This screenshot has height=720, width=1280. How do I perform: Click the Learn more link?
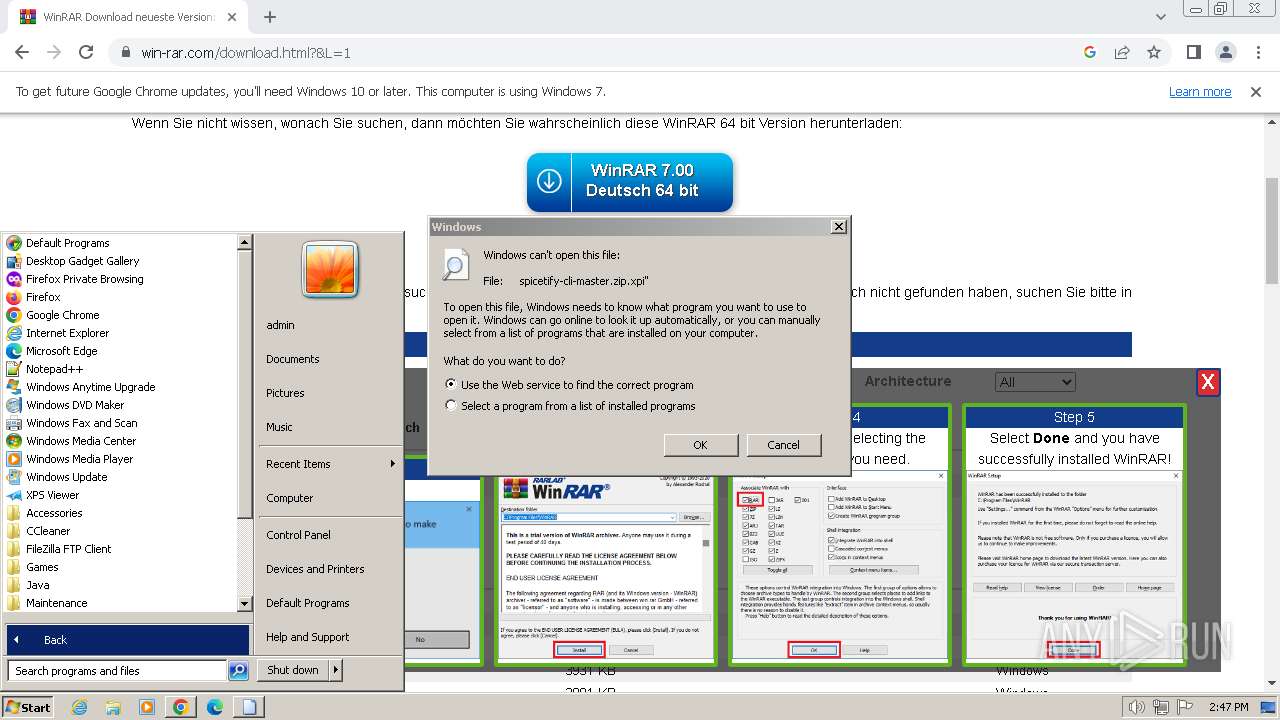click(1200, 91)
